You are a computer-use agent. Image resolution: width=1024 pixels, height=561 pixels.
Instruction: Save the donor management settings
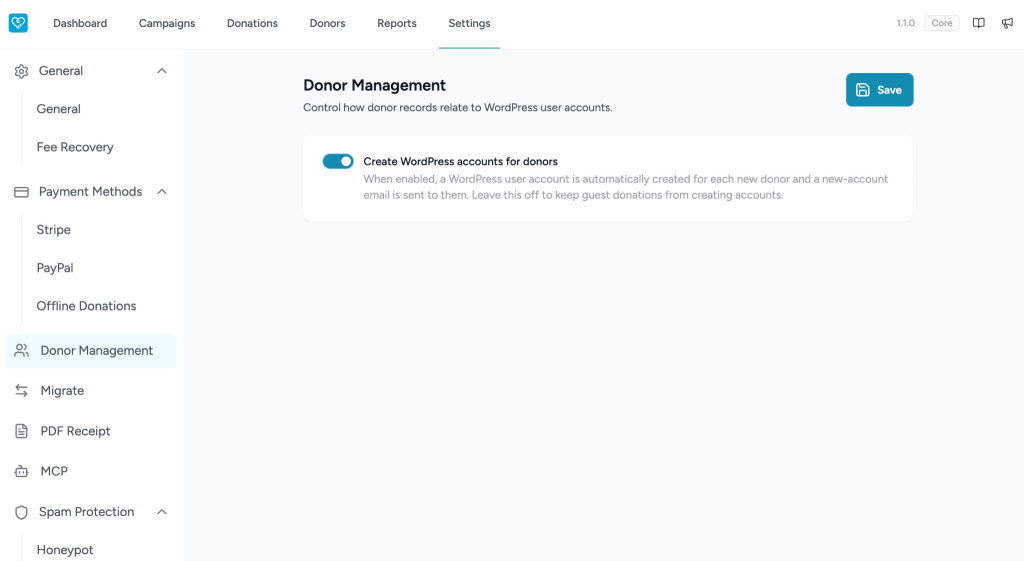880,90
